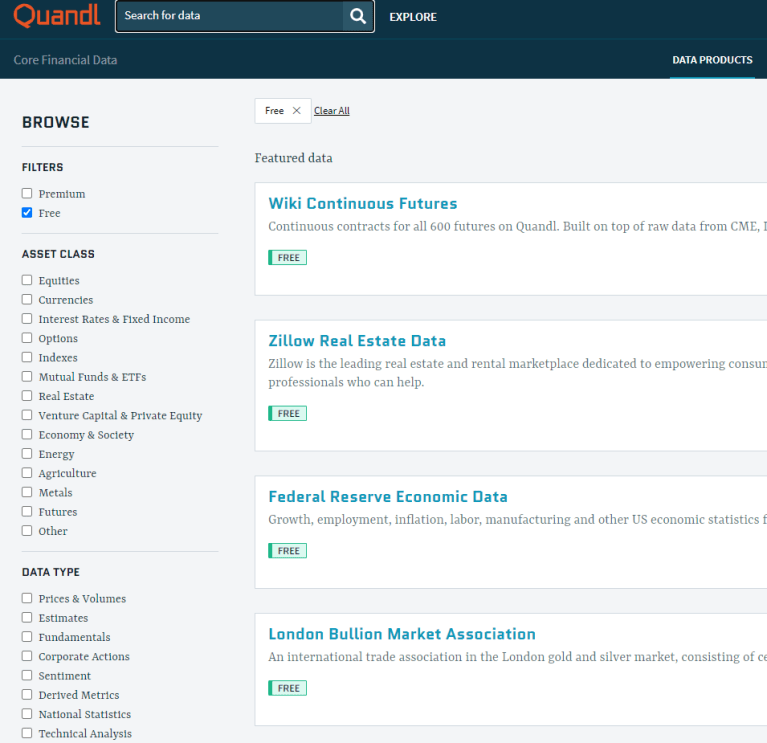Screen dimensions: 767x743
Task: Toggle the Technical Analysis checkbox
Action: tap(27, 733)
